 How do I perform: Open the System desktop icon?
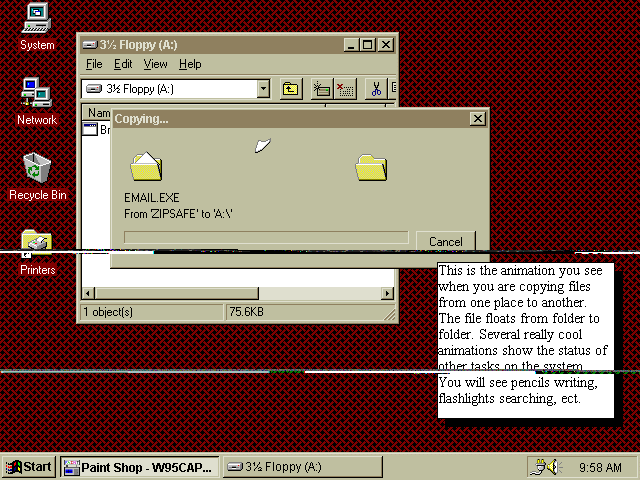[37, 18]
